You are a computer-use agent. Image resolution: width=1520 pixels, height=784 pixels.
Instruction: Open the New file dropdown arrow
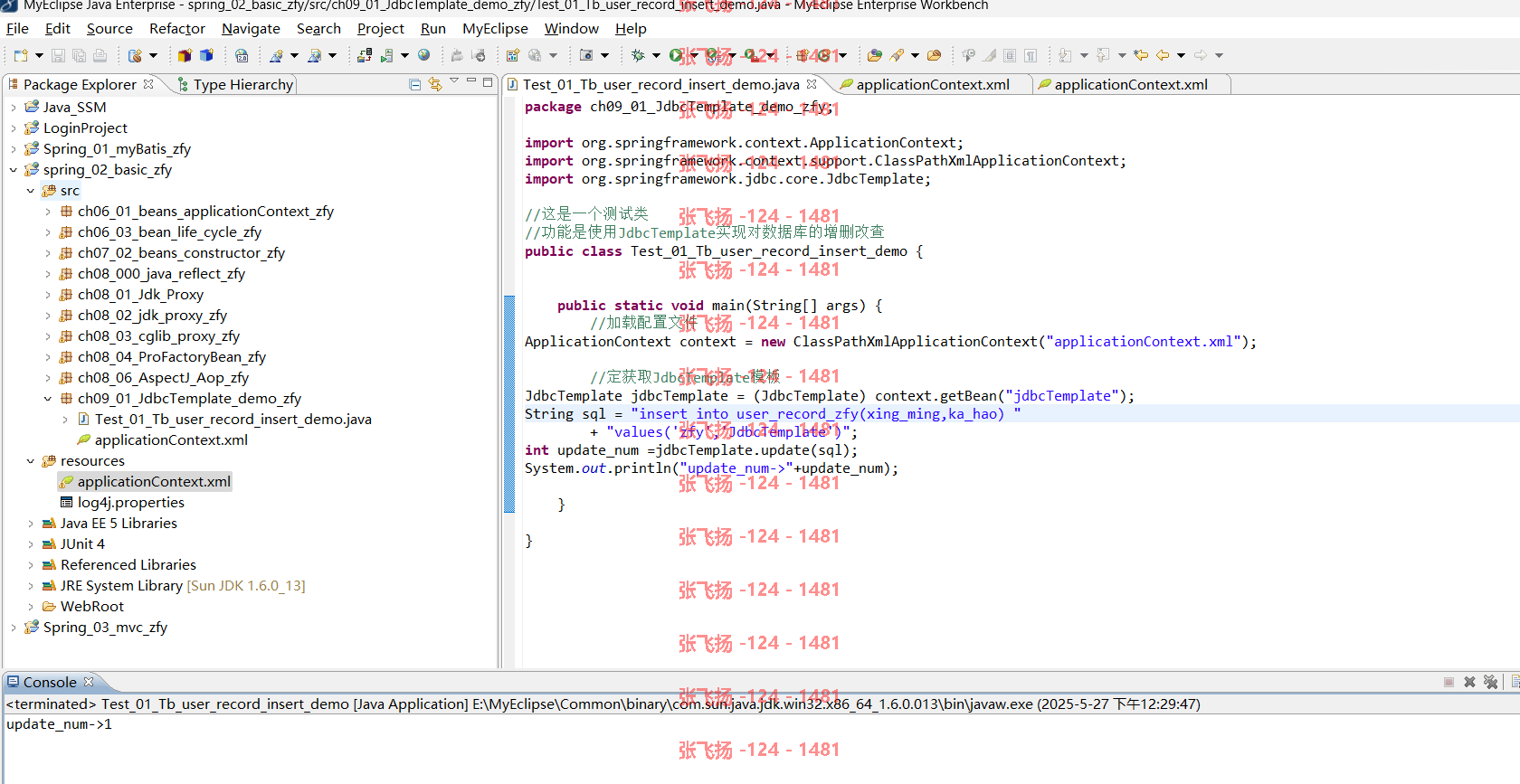point(38,55)
